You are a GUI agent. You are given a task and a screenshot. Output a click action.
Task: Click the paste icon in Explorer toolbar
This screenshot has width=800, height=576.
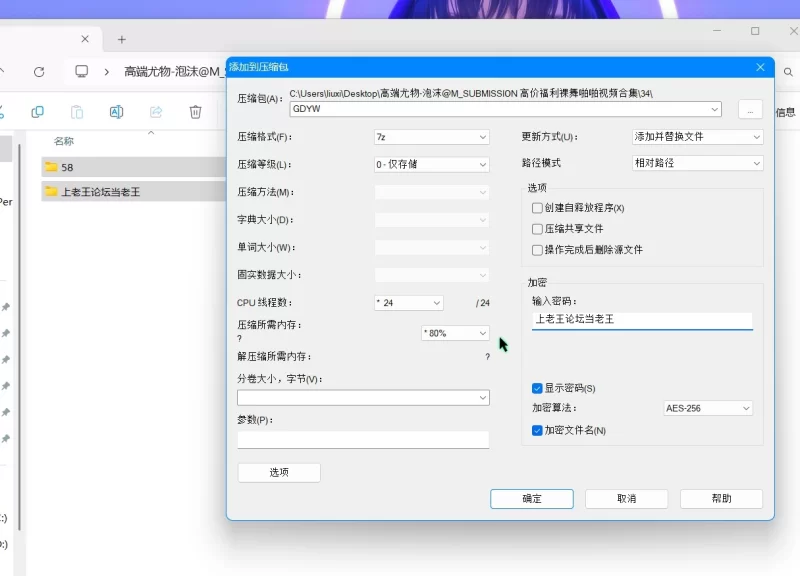tap(77, 112)
